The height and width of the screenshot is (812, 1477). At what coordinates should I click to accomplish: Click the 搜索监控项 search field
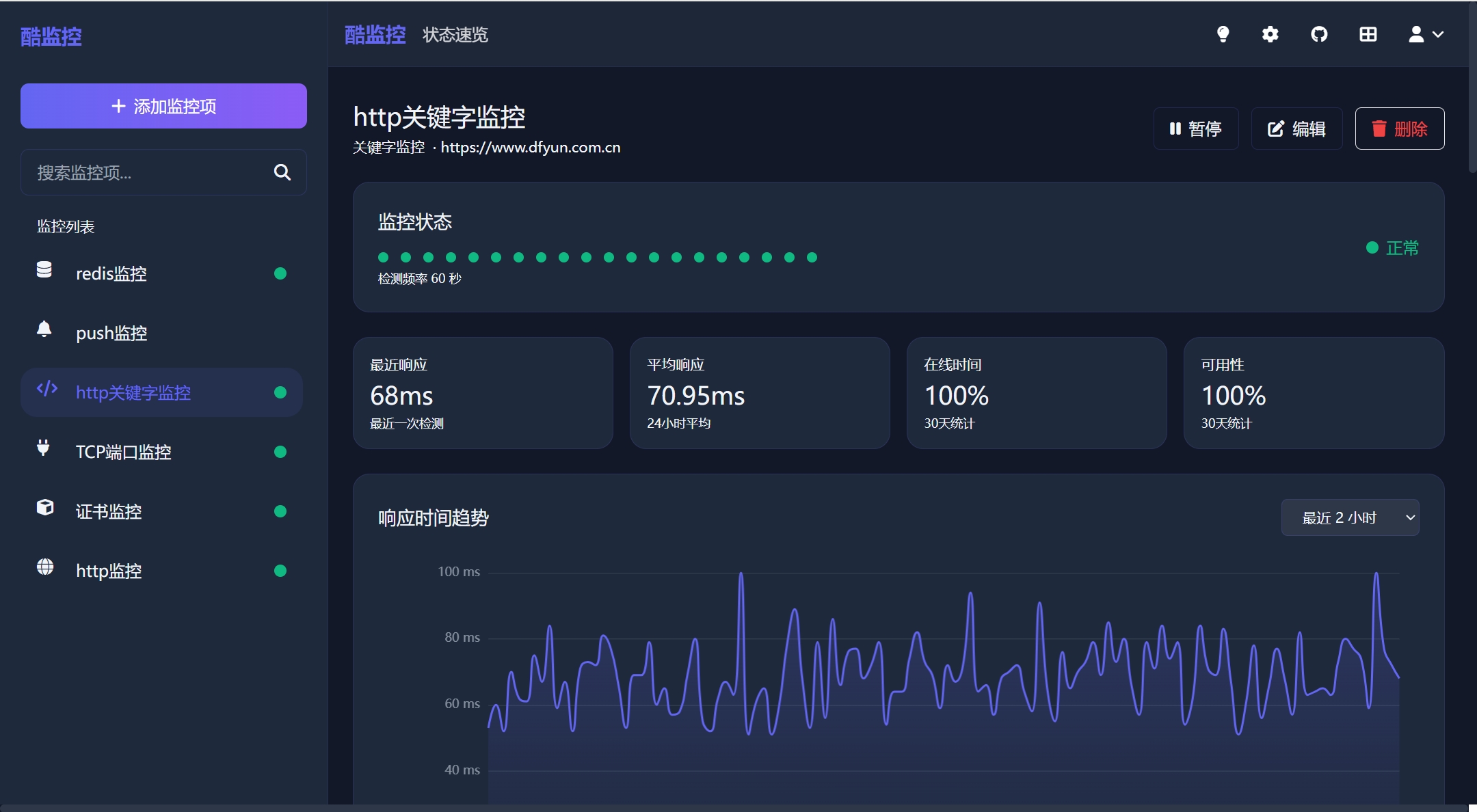click(x=147, y=172)
